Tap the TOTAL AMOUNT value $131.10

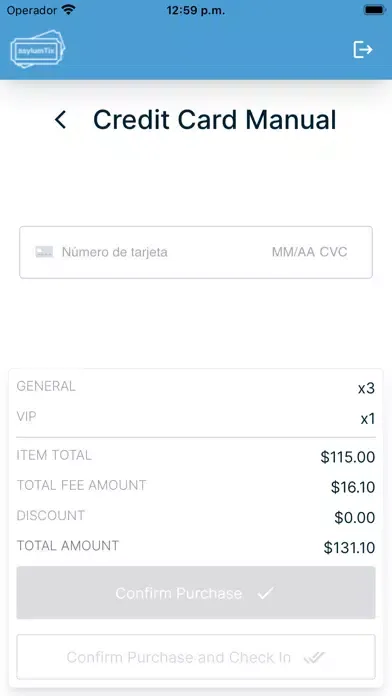coord(349,548)
